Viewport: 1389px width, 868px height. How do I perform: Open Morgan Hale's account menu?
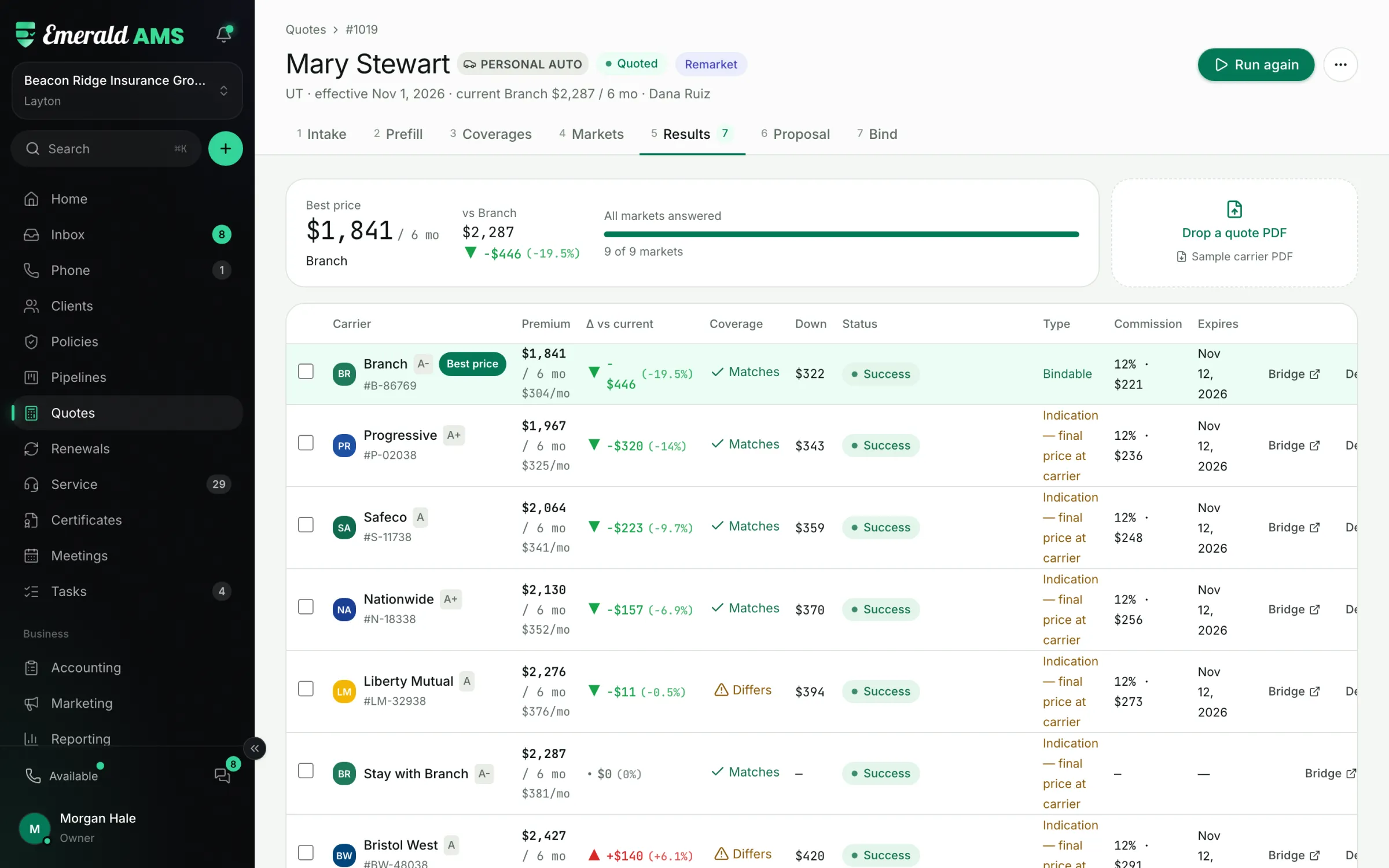click(x=127, y=828)
